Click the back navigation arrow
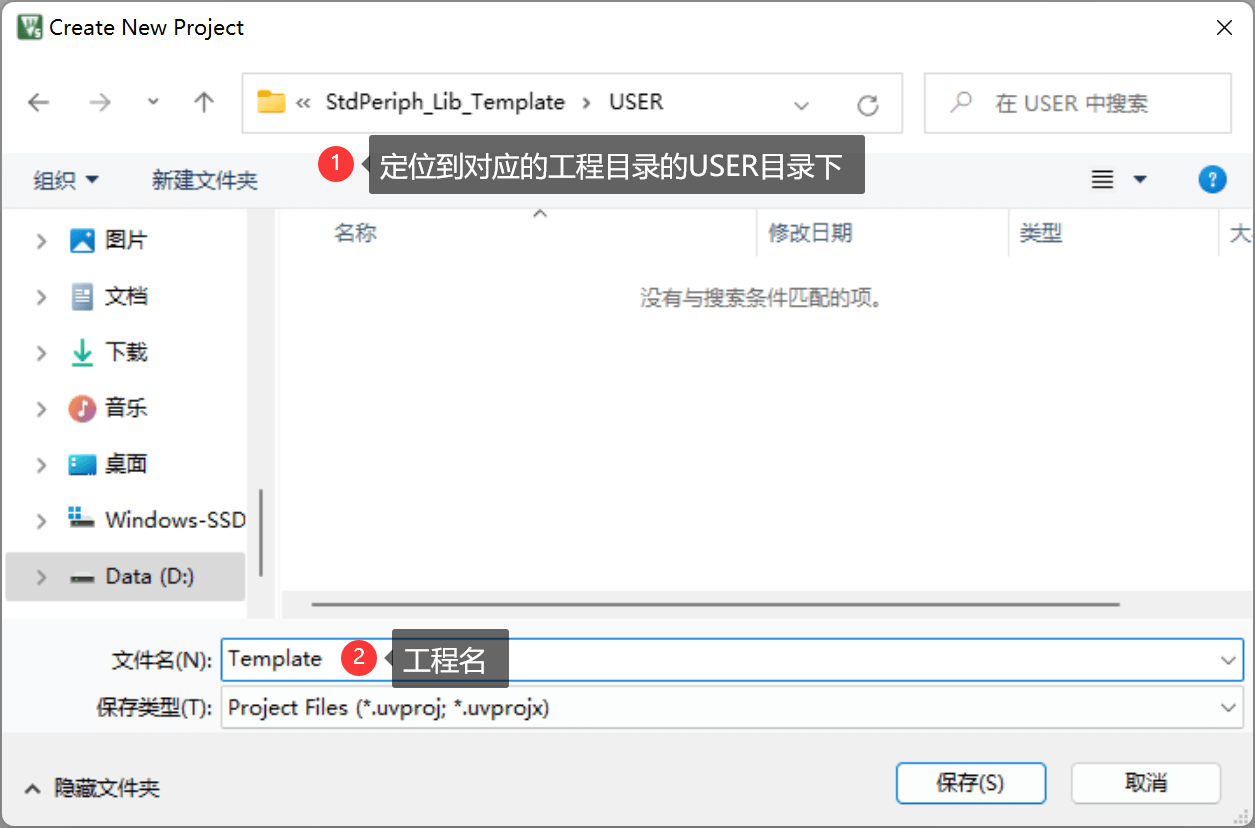Screen dimensions: 1255x828 [38, 102]
